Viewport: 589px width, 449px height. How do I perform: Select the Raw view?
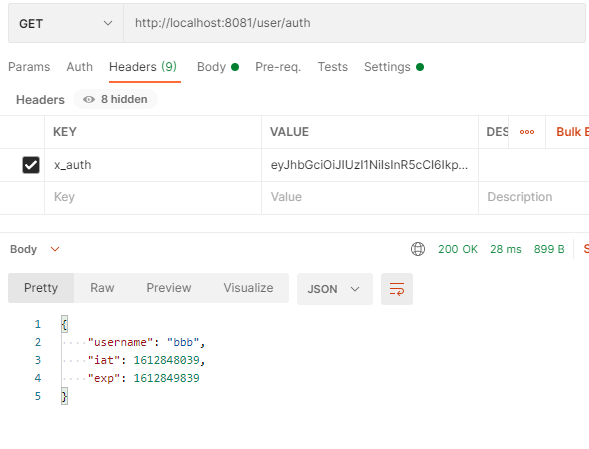coord(102,288)
